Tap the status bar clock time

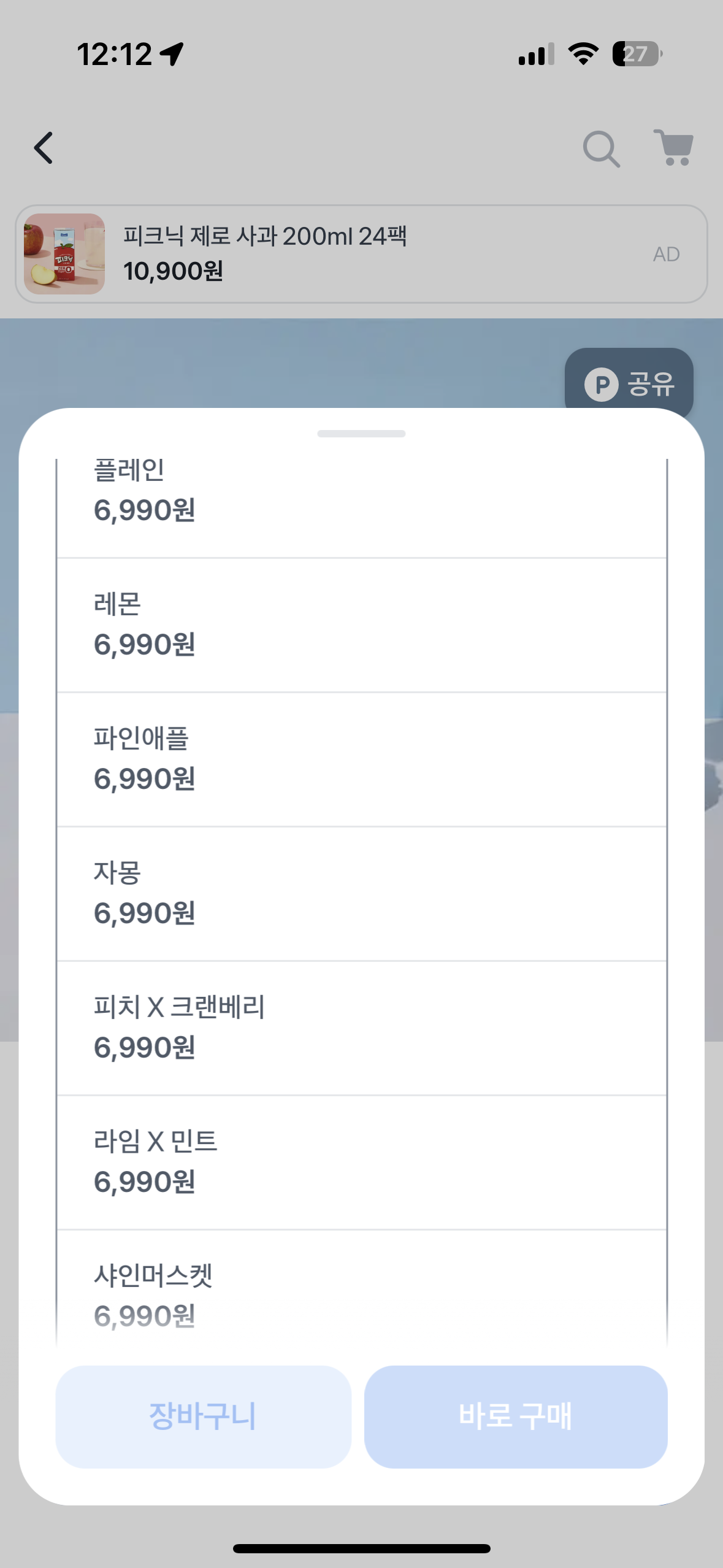click(x=115, y=54)
